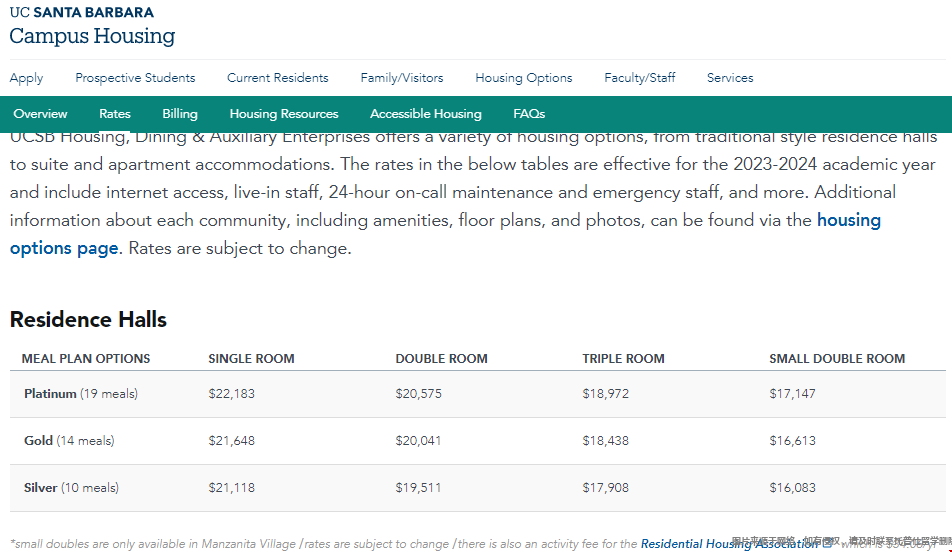Screen dimensions: 952x552
Task: Click Platinum single room rate $22,183
Action: click(231, 394)
